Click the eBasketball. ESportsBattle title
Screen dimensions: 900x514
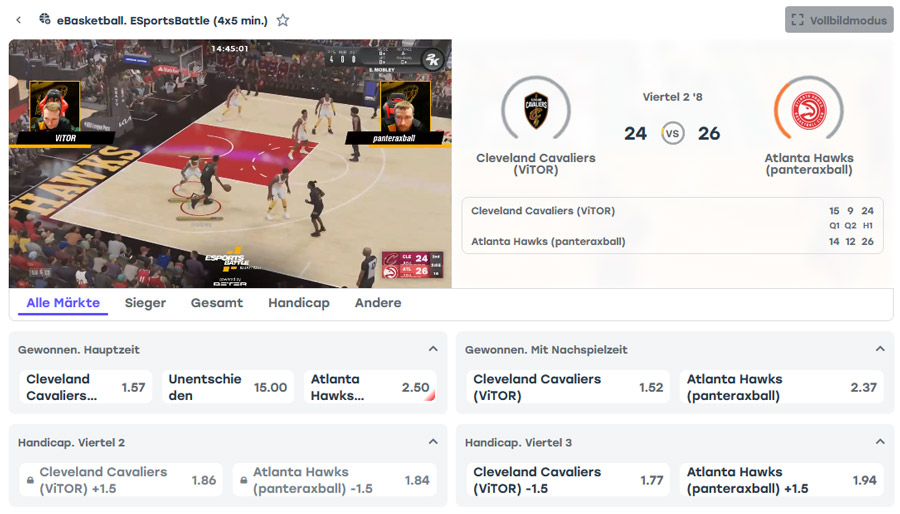(162, 21)
